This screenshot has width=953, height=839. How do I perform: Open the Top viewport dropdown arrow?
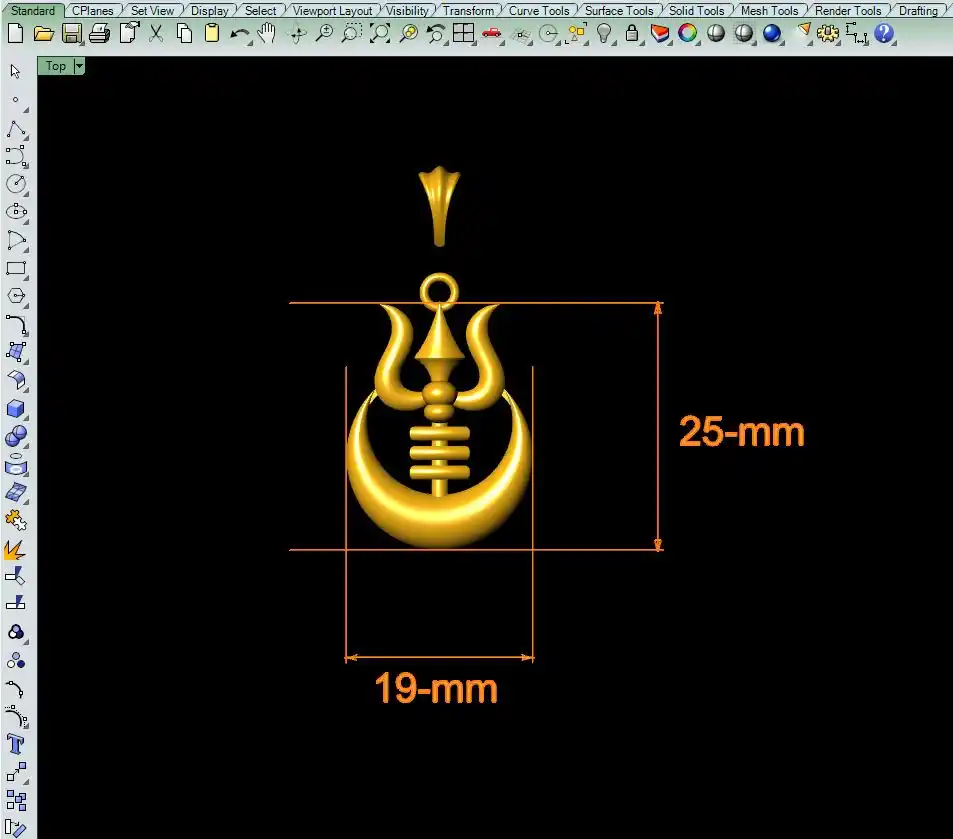pyautogui.click(x=79, y=66)
